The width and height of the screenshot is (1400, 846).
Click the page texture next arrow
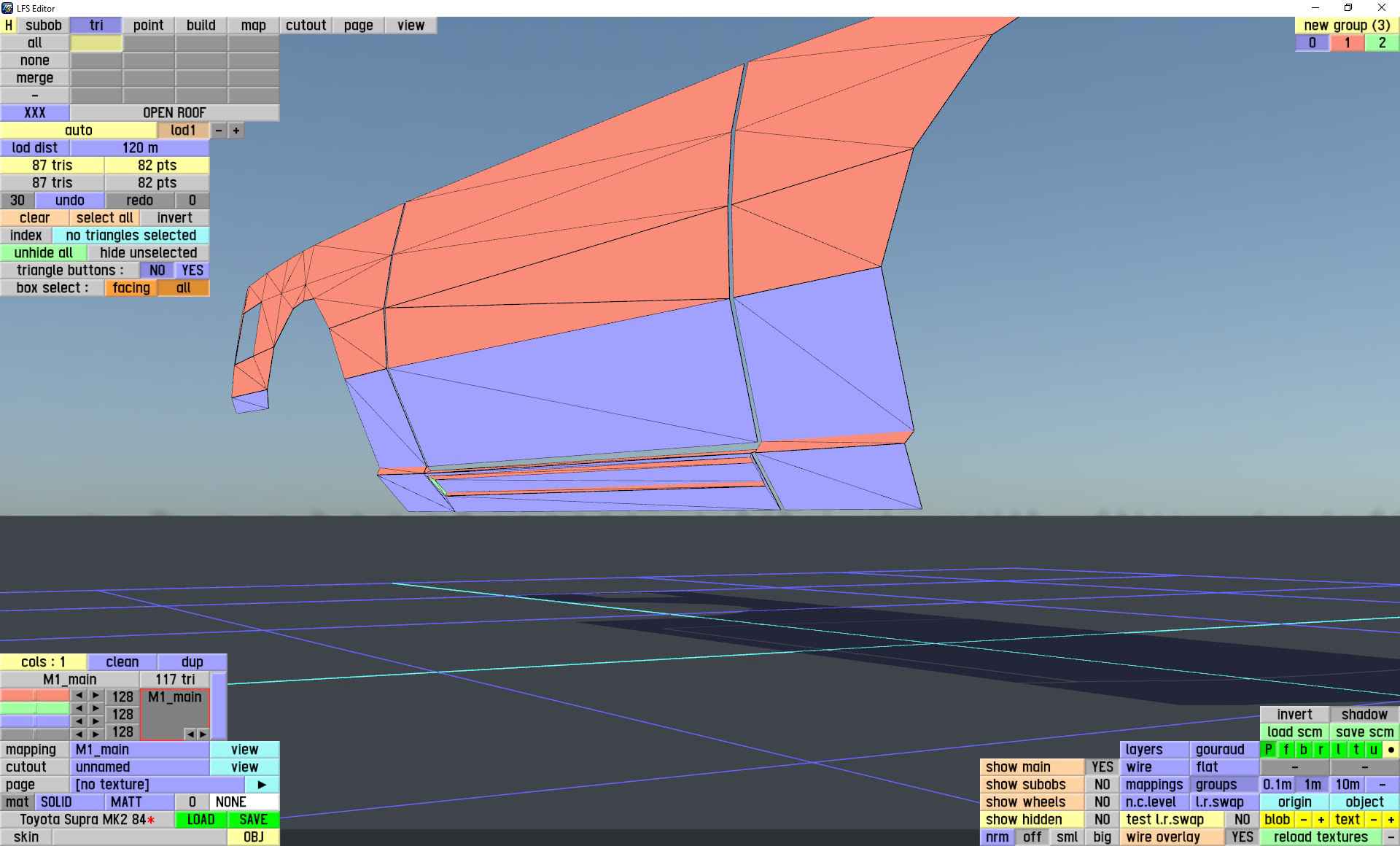point(262,785)
